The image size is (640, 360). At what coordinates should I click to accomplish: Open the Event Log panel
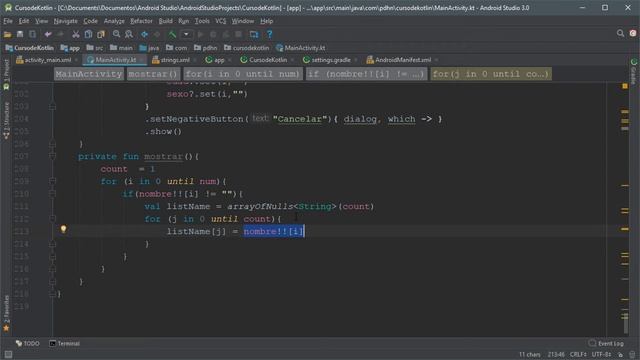[606, 343]
